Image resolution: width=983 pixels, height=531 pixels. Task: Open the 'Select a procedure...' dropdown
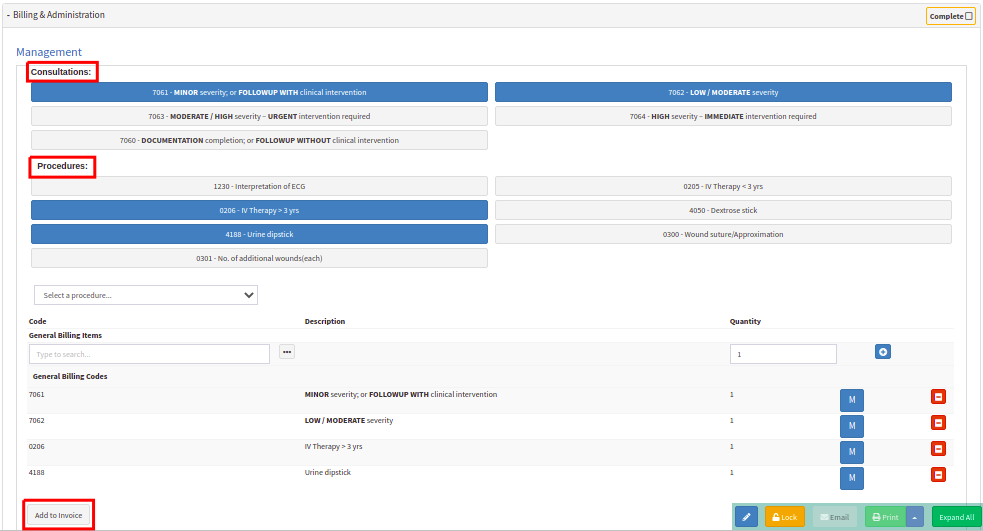[x=146, y=295]
